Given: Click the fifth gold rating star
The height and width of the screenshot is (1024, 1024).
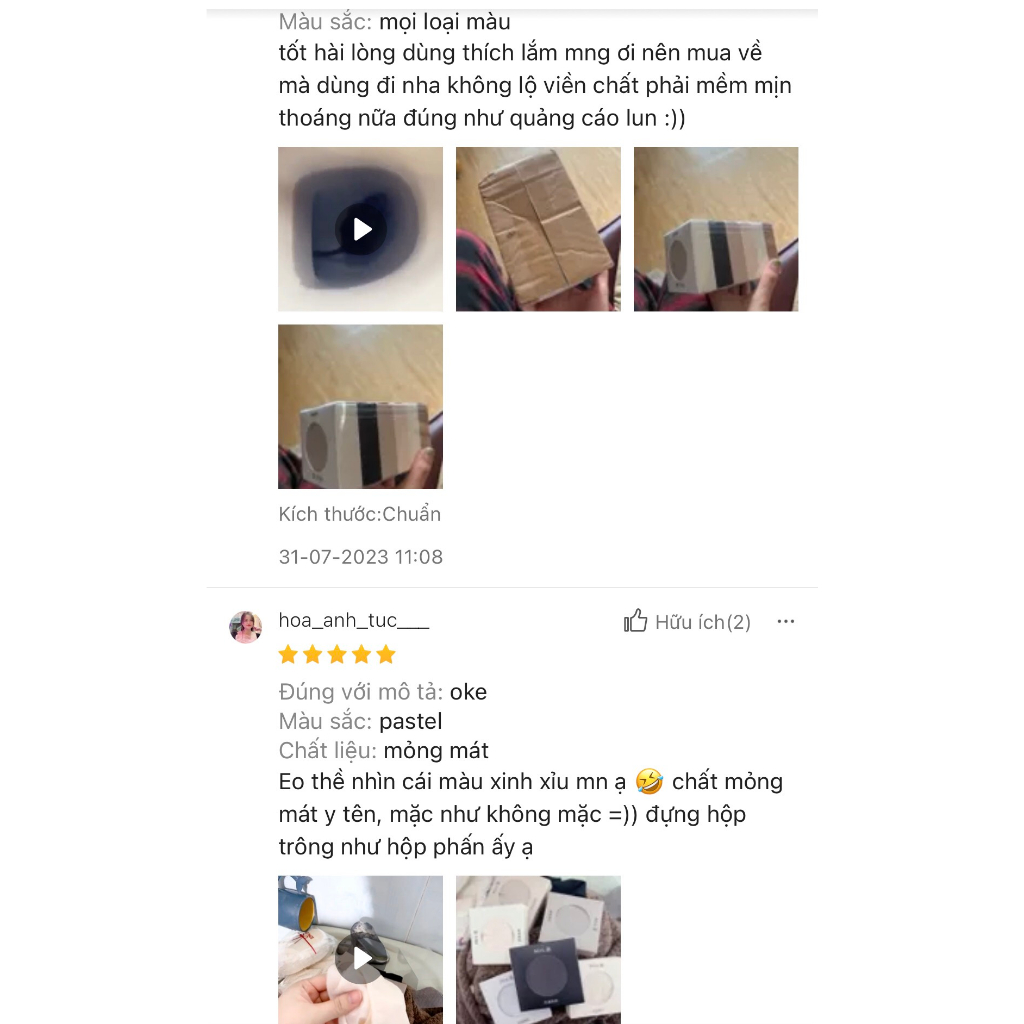Looking at the screenshot, I should pyautogui.click(x=386, y=654).
